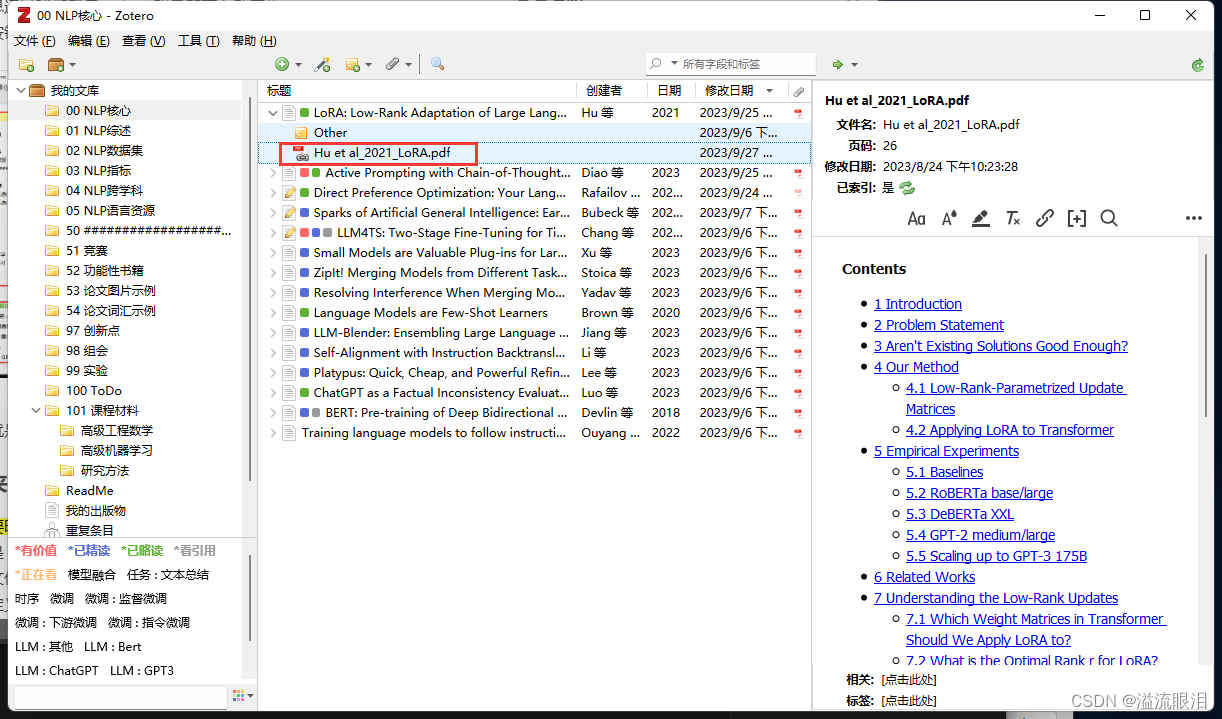Click the 文件名 value Hu et al_2021_LoRA.pdf
1222x719 pixels.
[952, 125]
